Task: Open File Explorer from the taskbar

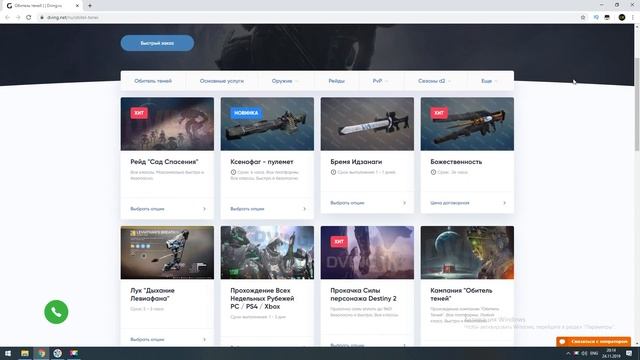Action: [25, 353]
